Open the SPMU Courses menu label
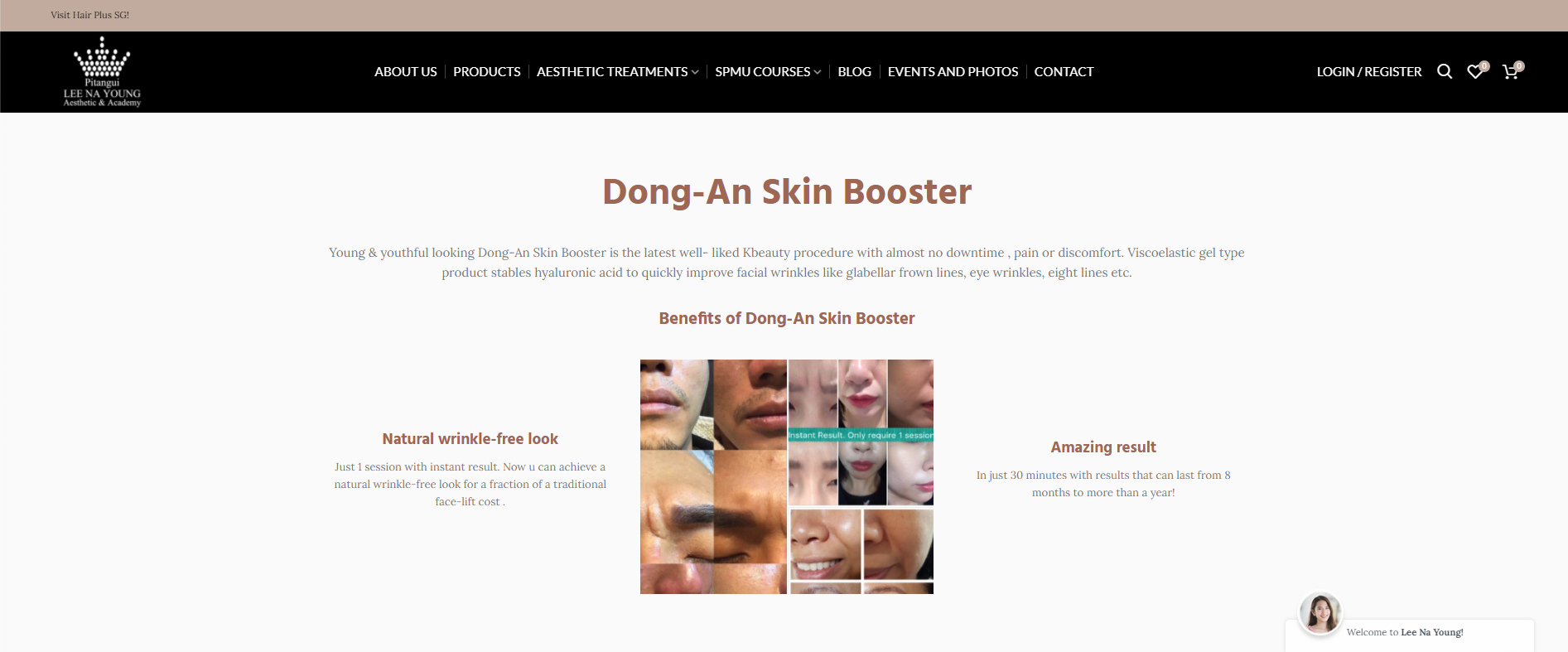 (x=763, y=72)
